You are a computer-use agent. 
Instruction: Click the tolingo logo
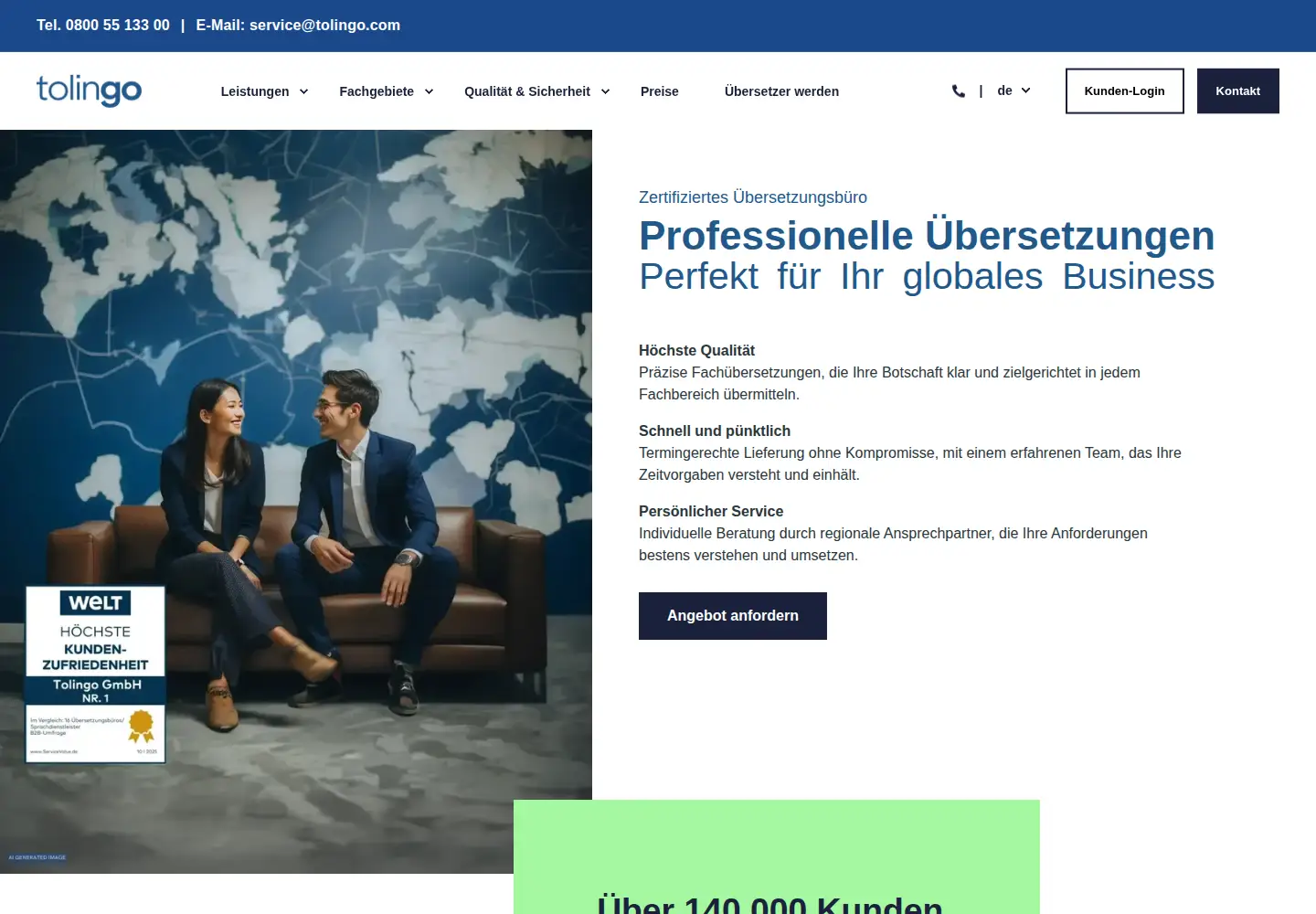tap(89, 90)
